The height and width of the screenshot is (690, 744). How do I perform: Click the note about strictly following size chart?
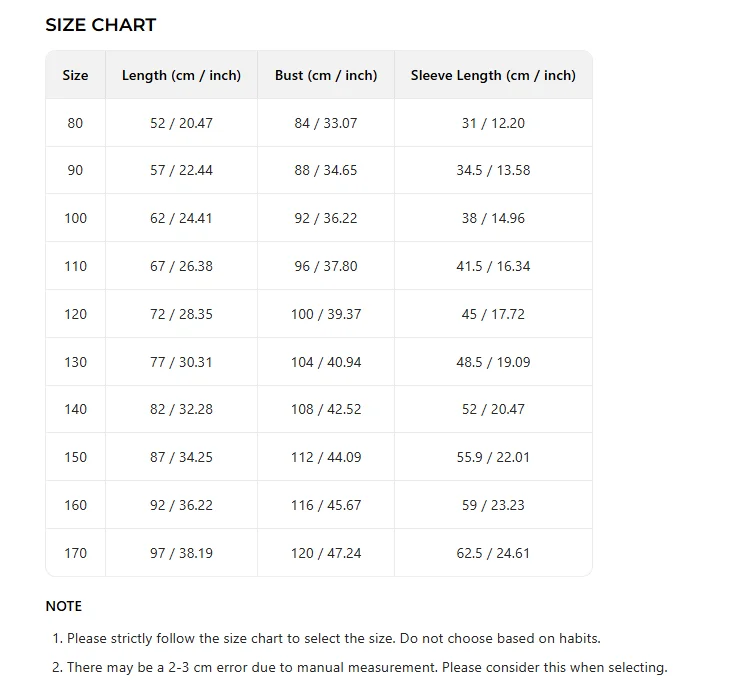tap(327, 638)
